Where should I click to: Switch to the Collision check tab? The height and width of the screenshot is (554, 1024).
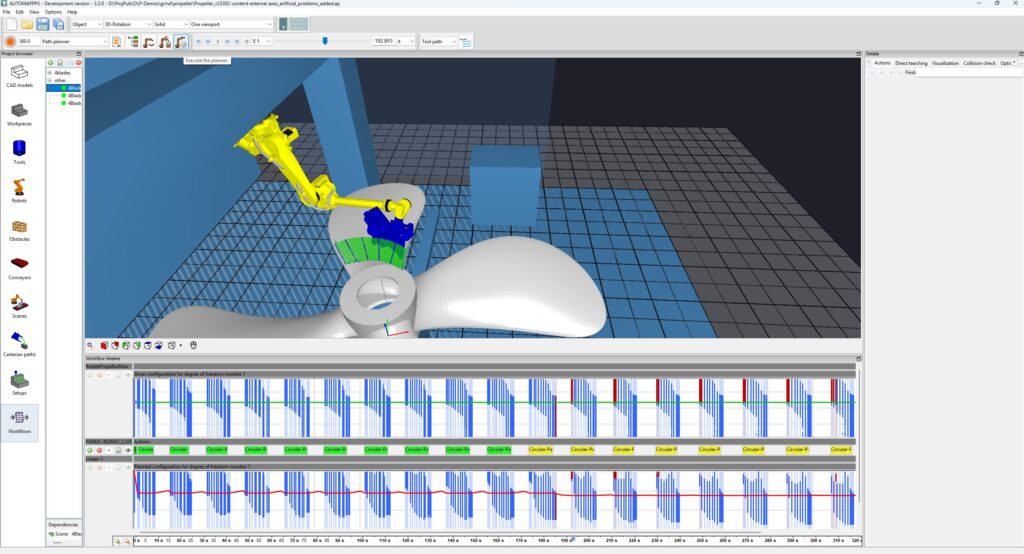click(979, 63)
